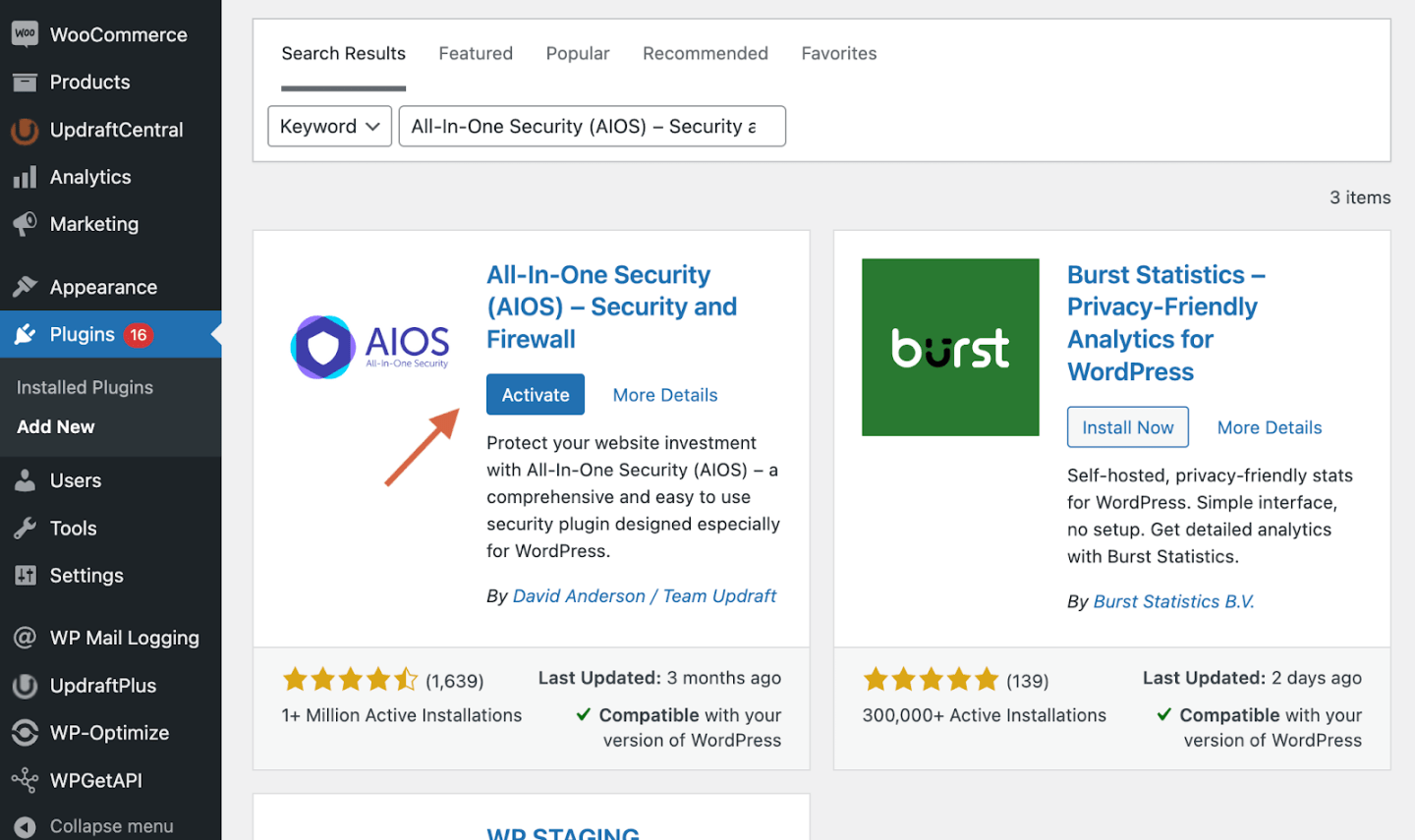Select the Tools wrench icon
This screenshot has height=840, width=1415.
tap(24, 528)
